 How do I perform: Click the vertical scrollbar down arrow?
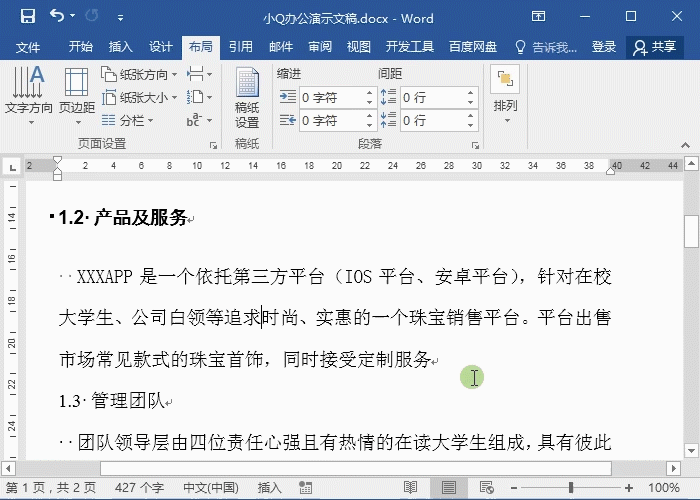tap(691, 450)
